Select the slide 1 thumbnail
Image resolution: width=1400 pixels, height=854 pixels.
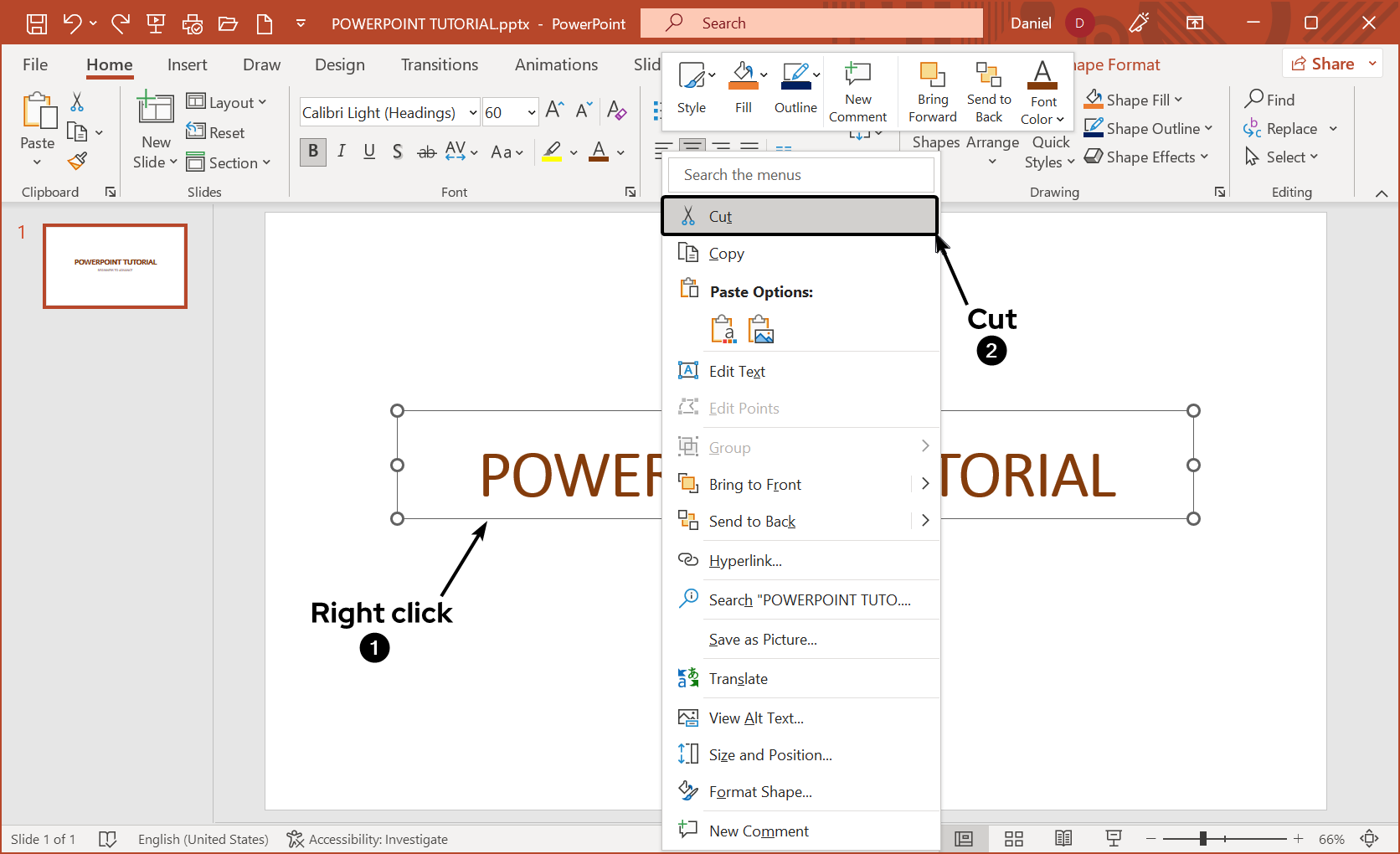pyautogui.click(x=116, y=266)
